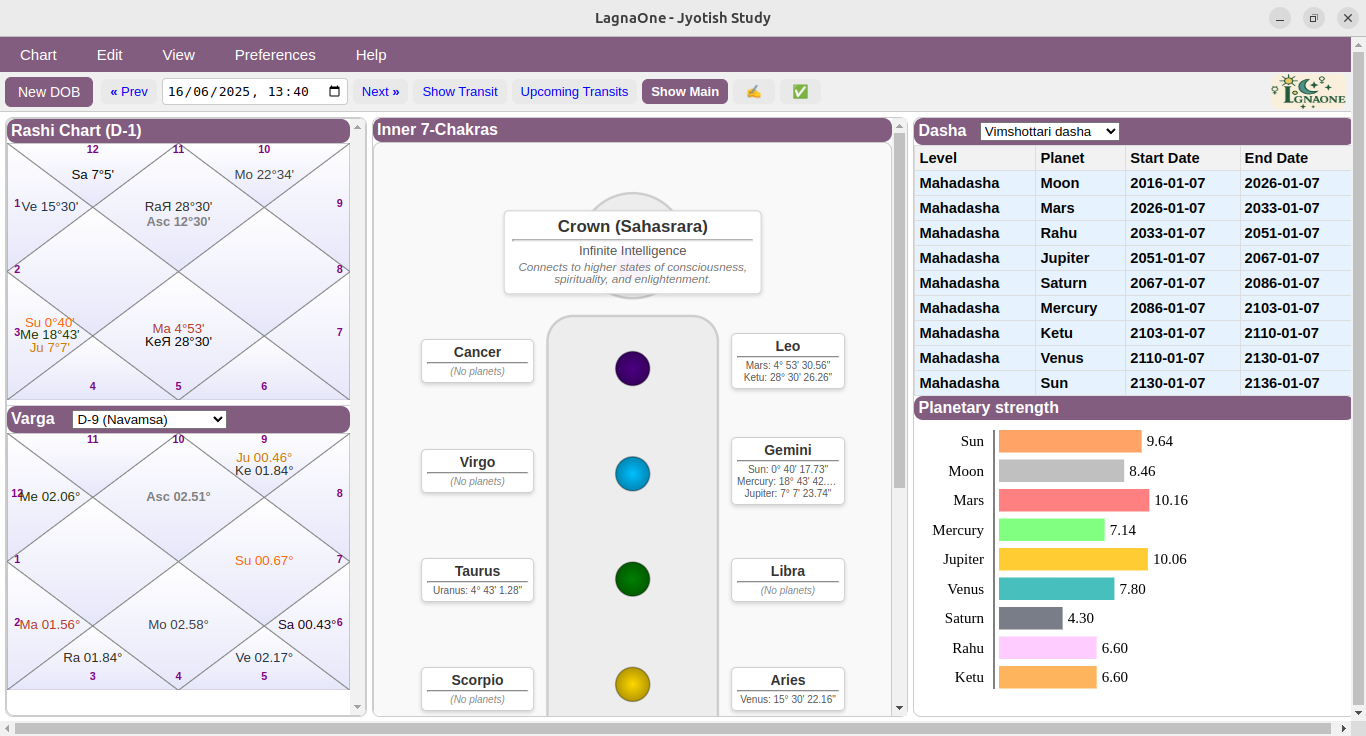Screen dimensions: 1366x736
Task: Click the Mars strength bar
Action: coord(1074,500)
